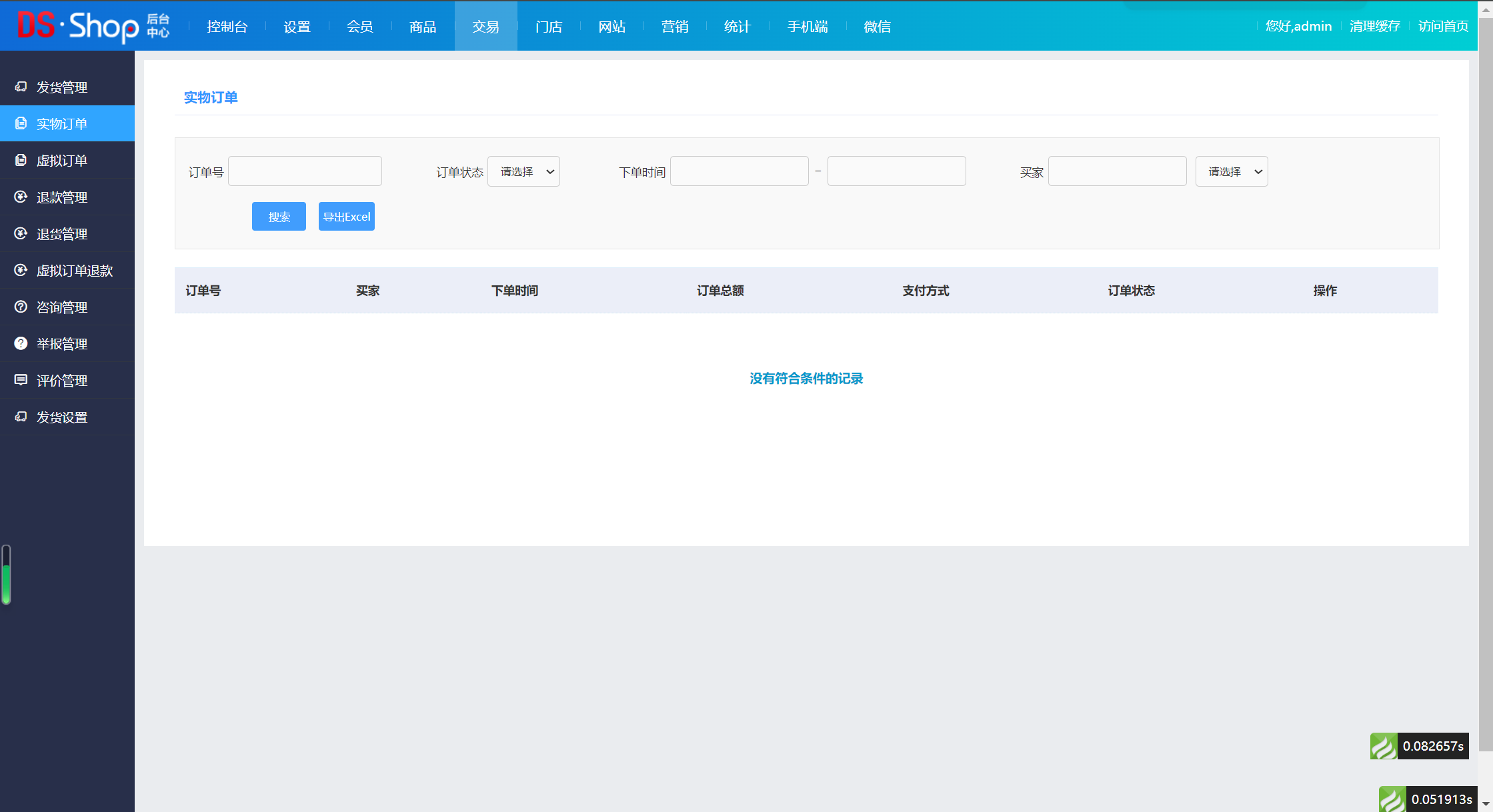Click the 清理缓存 link

[1374, 27]
